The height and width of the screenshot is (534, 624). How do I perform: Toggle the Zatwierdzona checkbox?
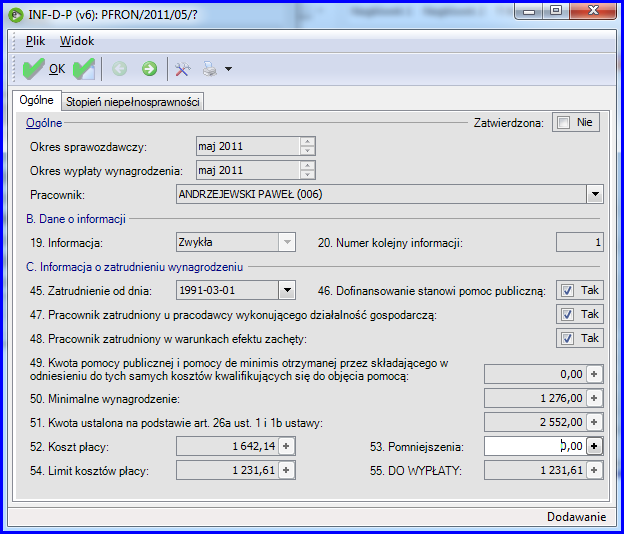(x=564, y=123)
